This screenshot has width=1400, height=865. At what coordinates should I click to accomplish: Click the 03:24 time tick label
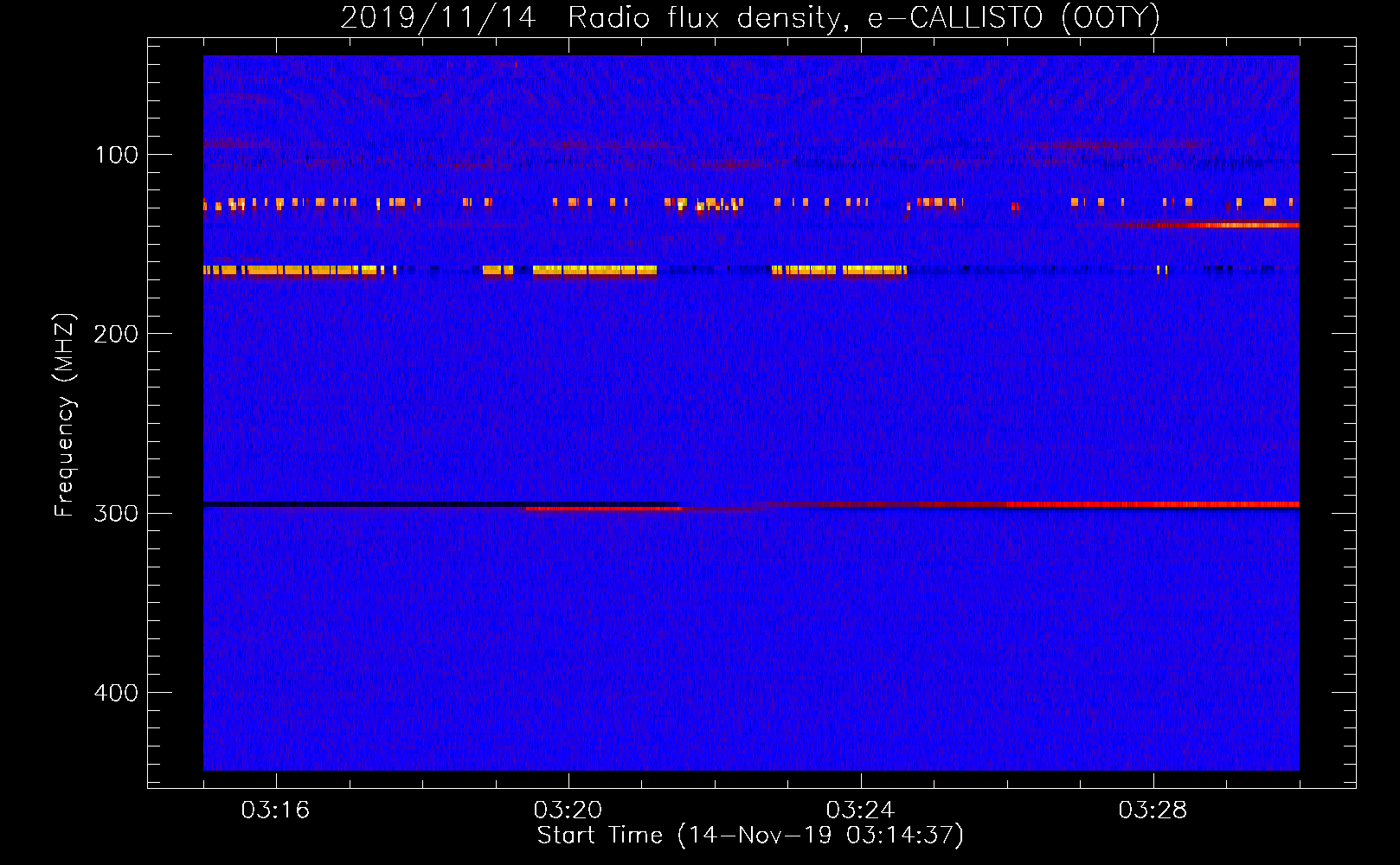coord(860,811)
